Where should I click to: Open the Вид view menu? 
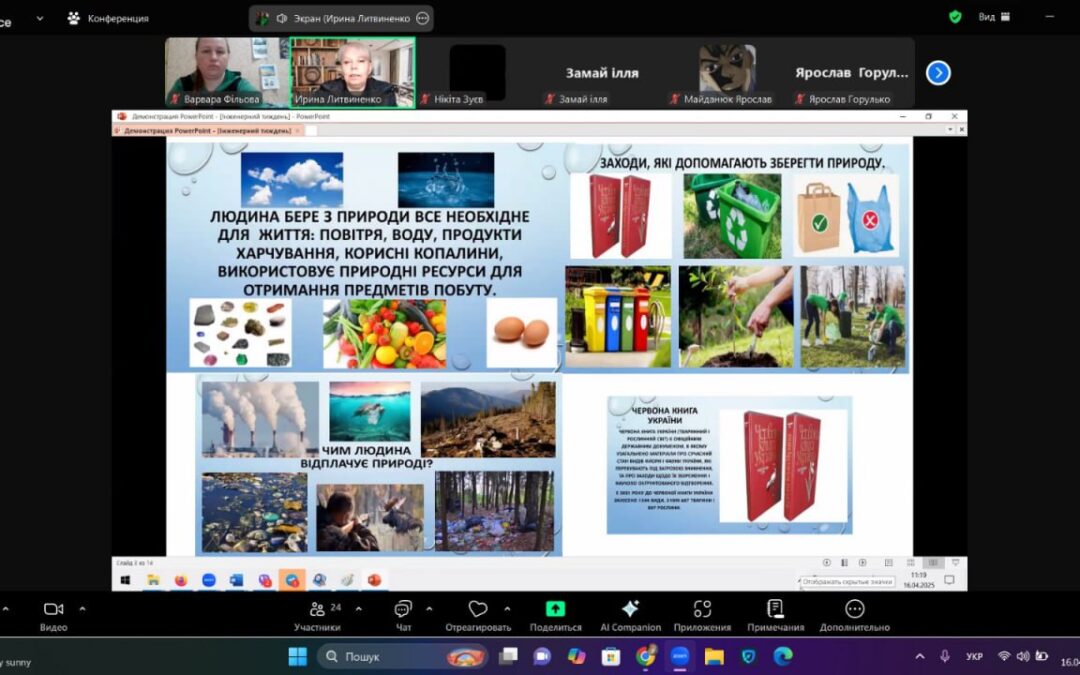tap(986, 17)
